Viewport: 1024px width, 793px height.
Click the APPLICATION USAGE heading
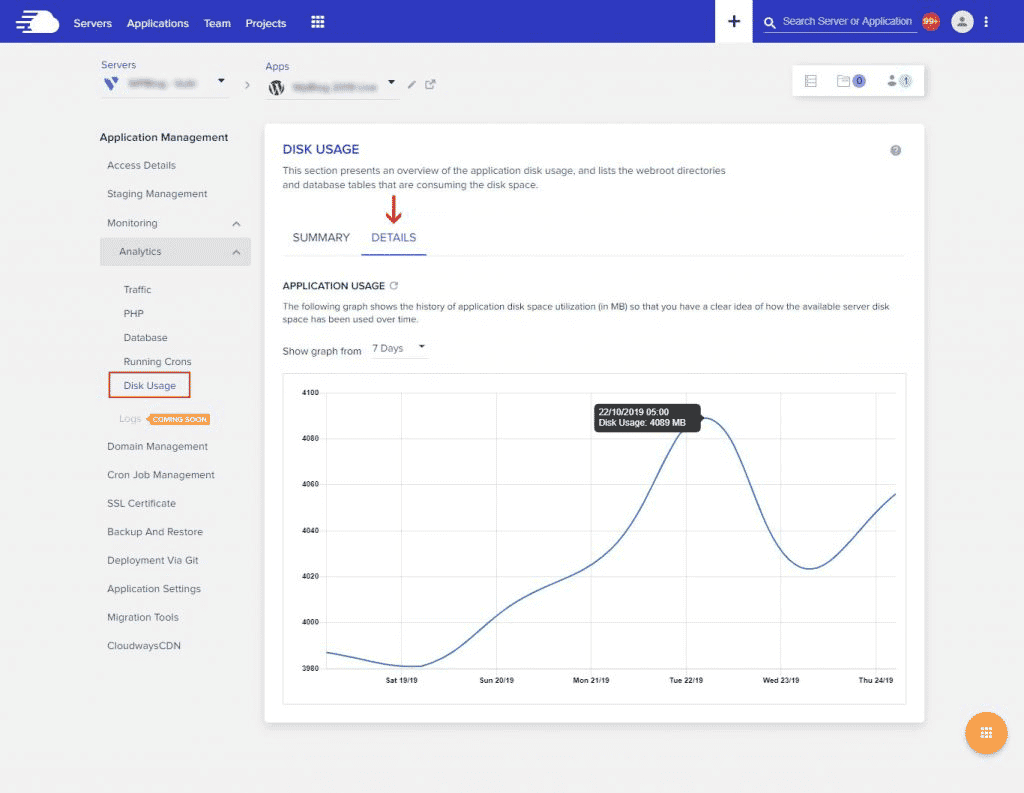(333, 285)
